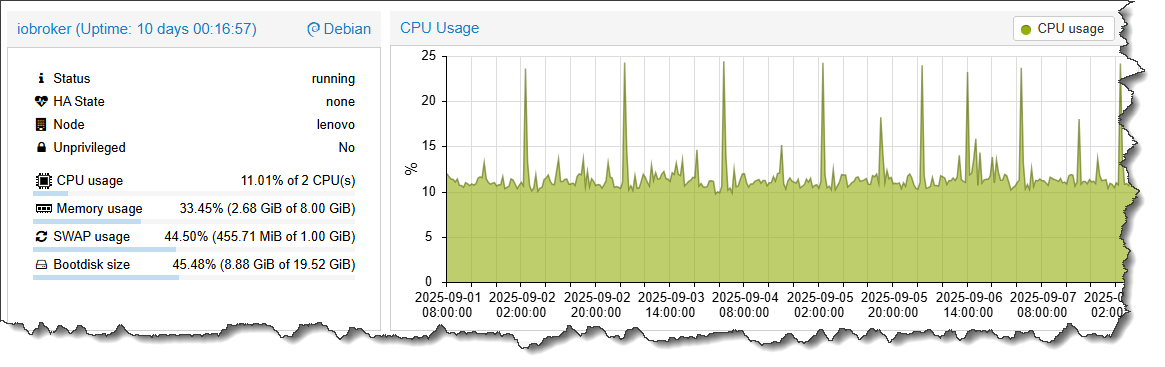This screenshot has height=367, width=1165.
Task: Click the green CPU usage legend dot
Action: click(x=1026, y=30)
